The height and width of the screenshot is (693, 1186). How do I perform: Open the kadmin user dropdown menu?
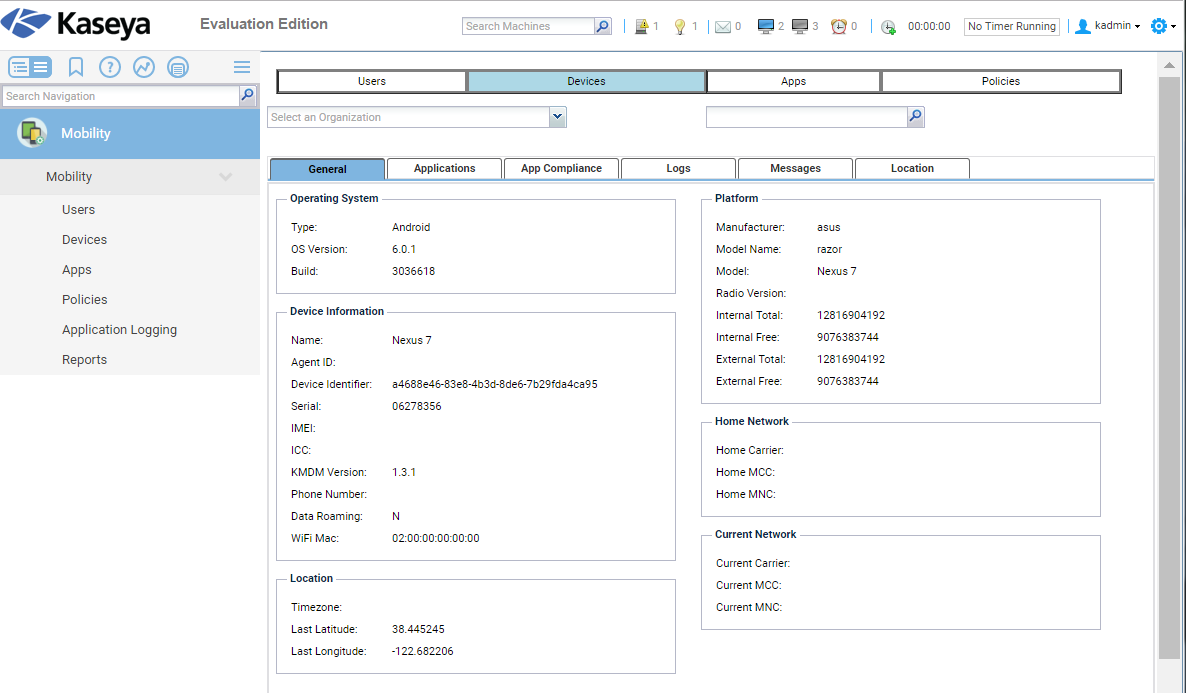[1117, 26]
